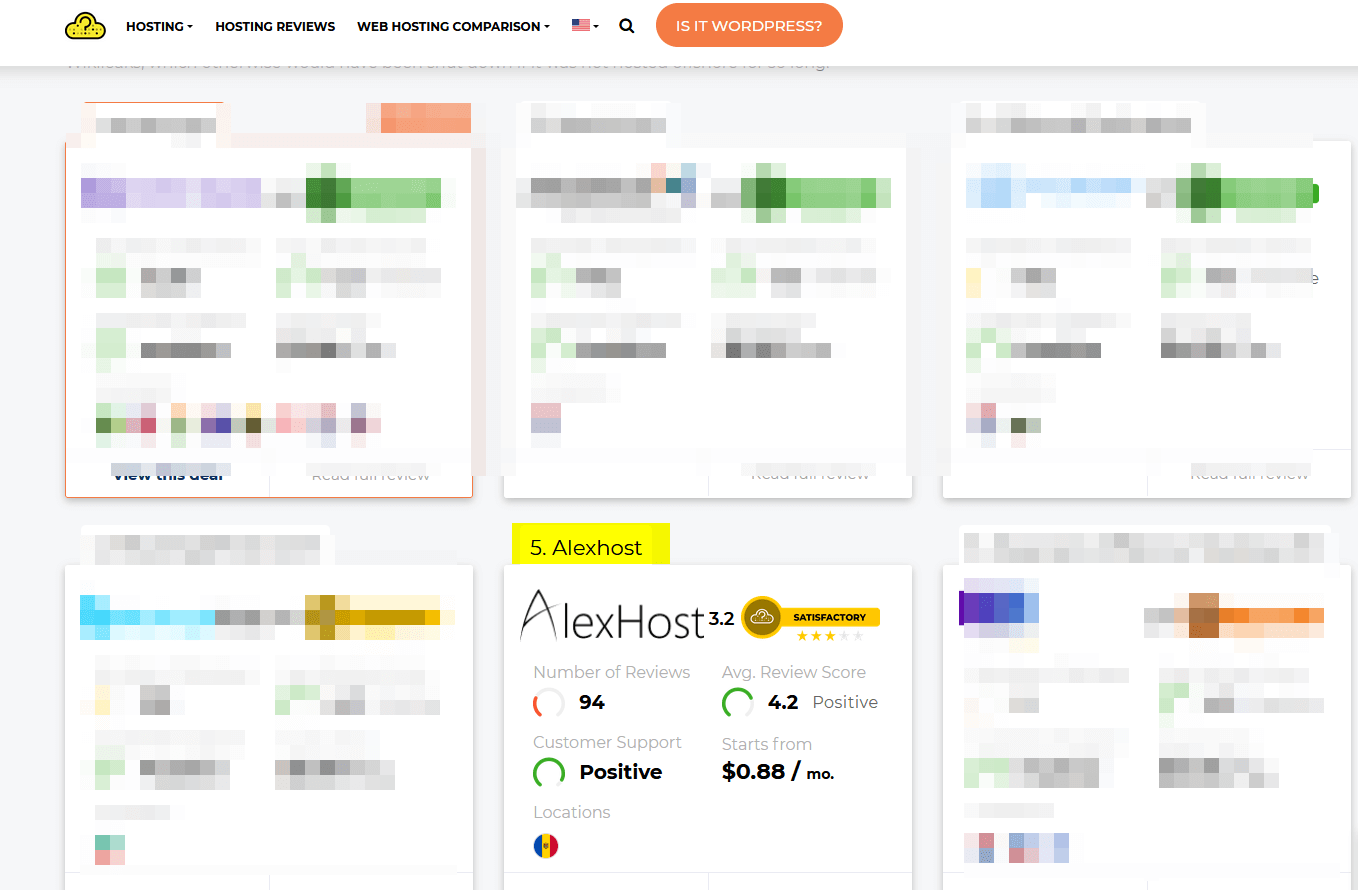1358x890 pixels.
Task: Click the Is It WordPress? button
Action: (749, 26)
